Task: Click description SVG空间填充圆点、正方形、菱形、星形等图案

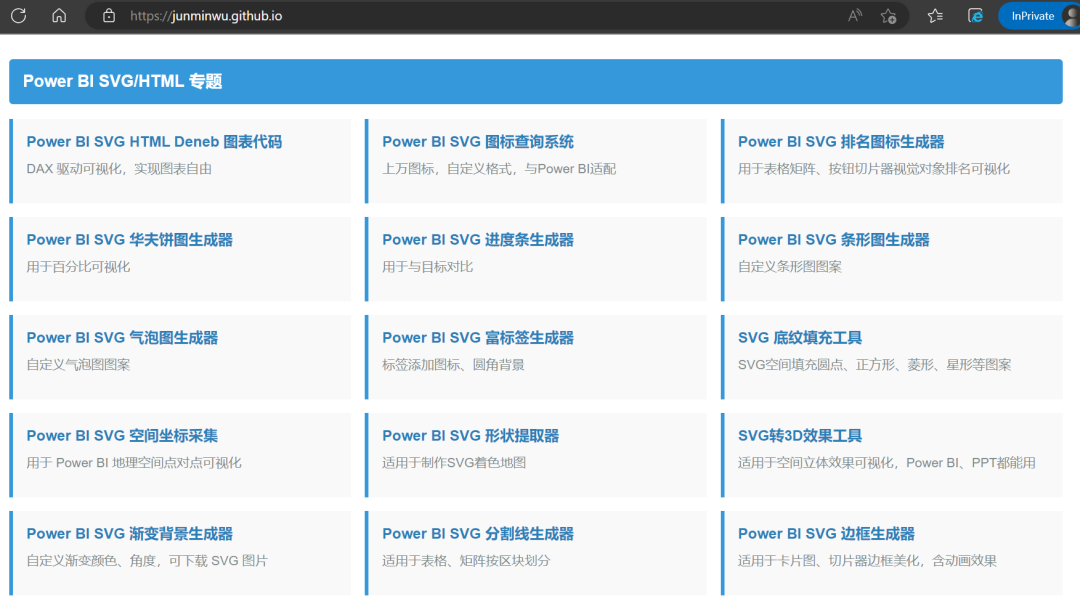Action: coord(875,364)
